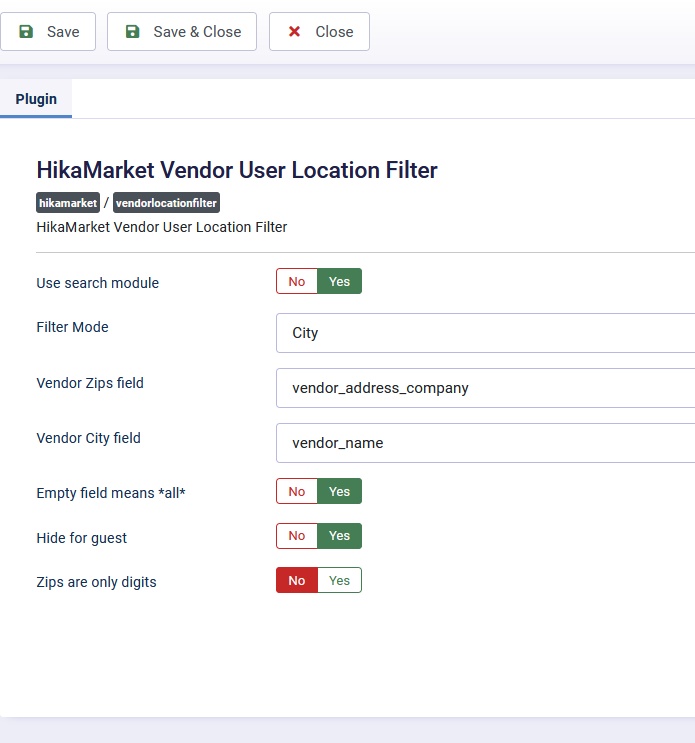
Task: Click the Close button label
Action: point(334,32)
